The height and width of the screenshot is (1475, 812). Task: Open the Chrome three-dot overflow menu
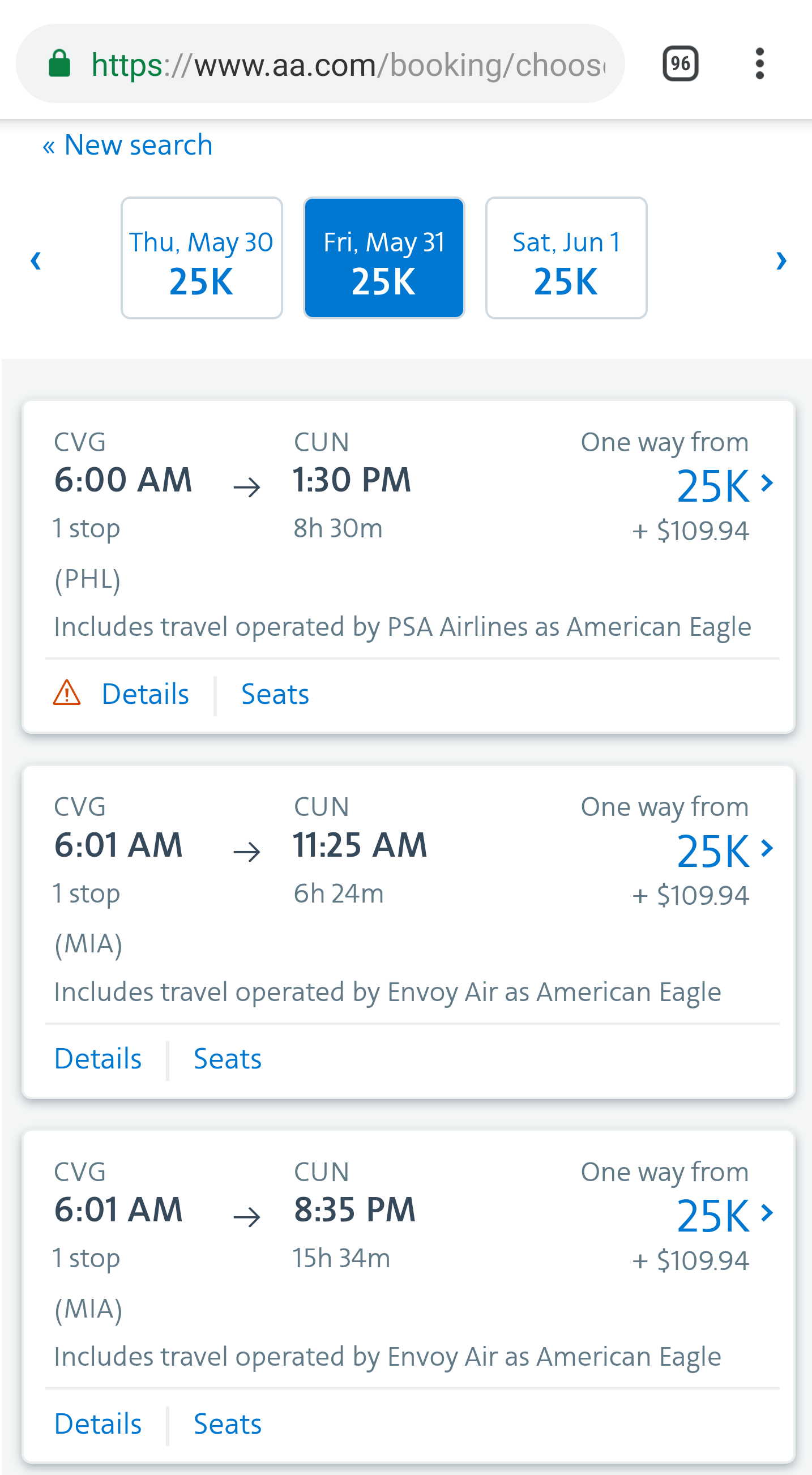click(x=759, y=63)
